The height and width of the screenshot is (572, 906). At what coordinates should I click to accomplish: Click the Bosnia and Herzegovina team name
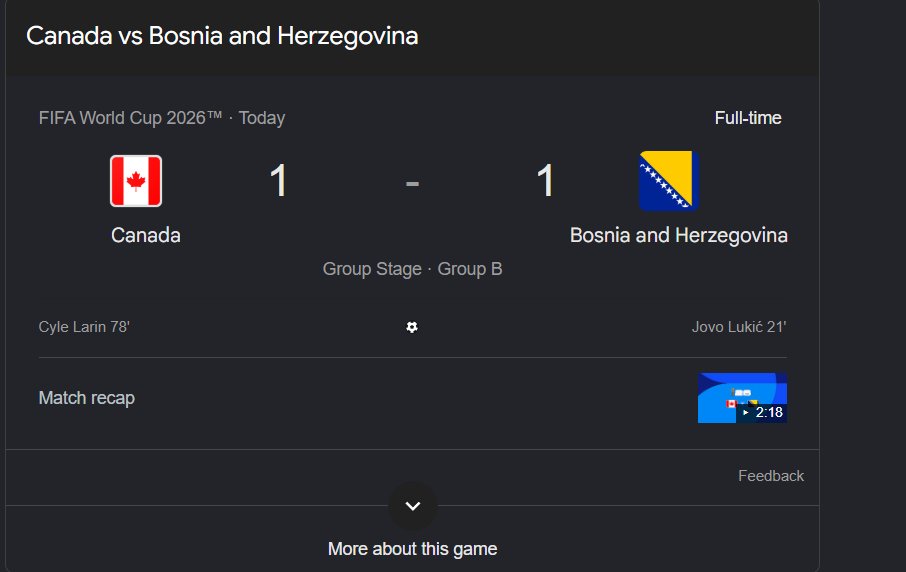678,235
